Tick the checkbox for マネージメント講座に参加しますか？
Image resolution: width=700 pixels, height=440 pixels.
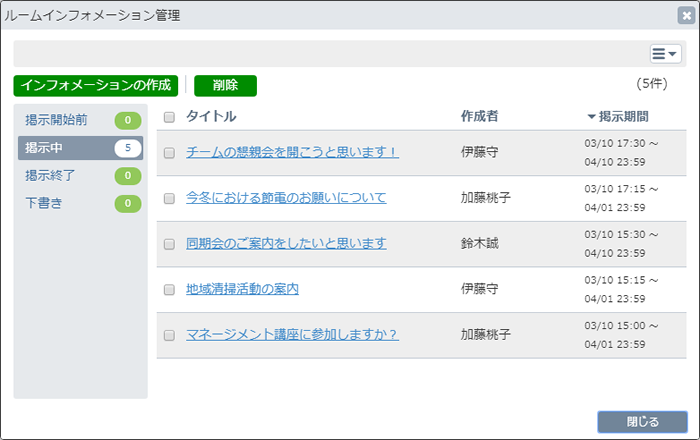click(169, 335)
